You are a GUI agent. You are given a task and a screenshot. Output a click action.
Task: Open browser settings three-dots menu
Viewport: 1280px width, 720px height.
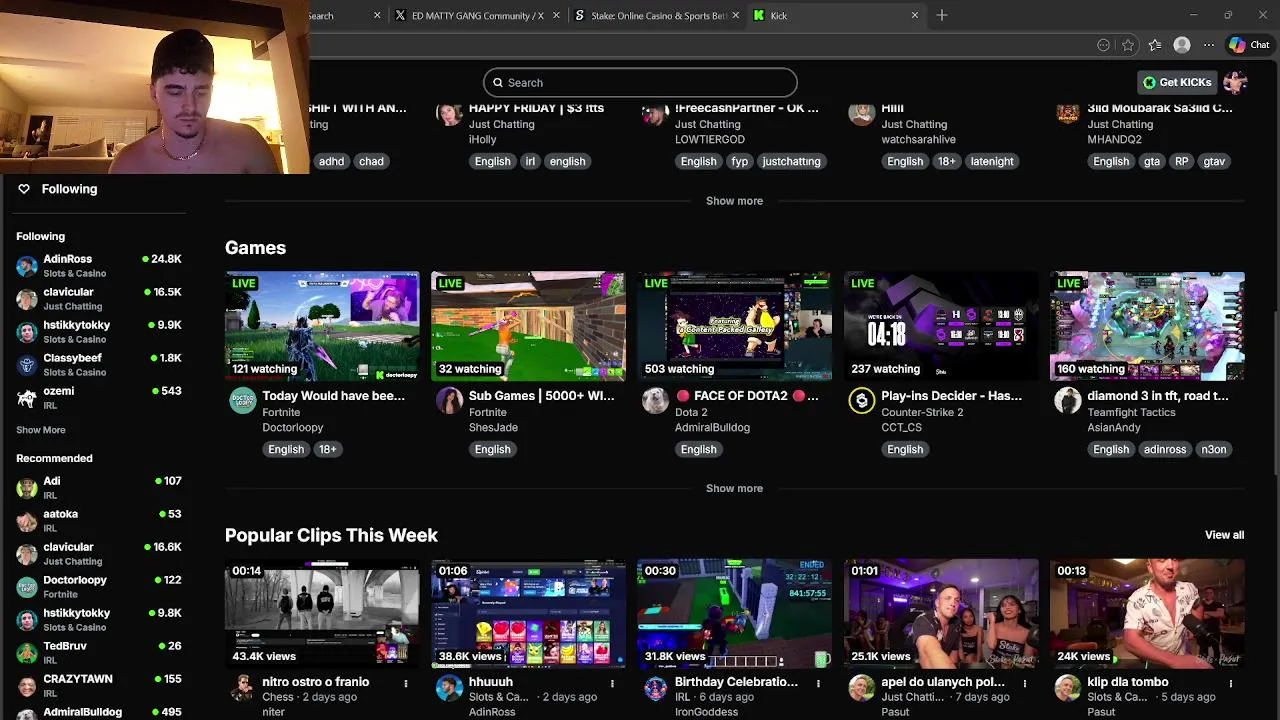1209,45
